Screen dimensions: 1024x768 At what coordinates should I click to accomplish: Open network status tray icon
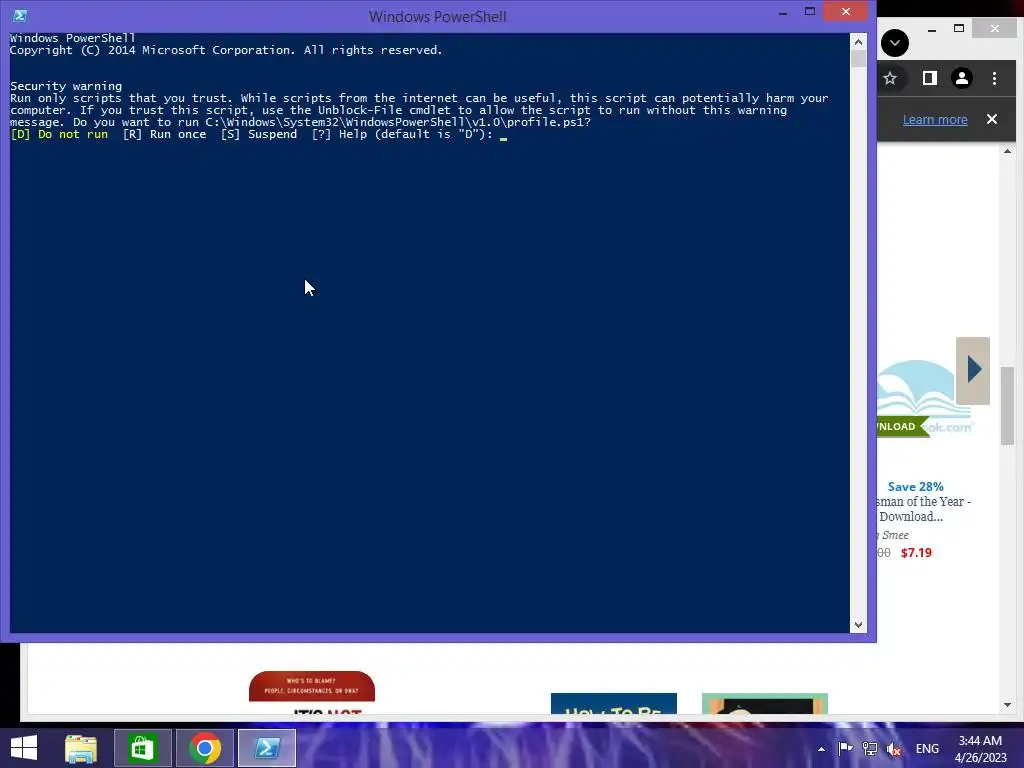tap(870, 748)
